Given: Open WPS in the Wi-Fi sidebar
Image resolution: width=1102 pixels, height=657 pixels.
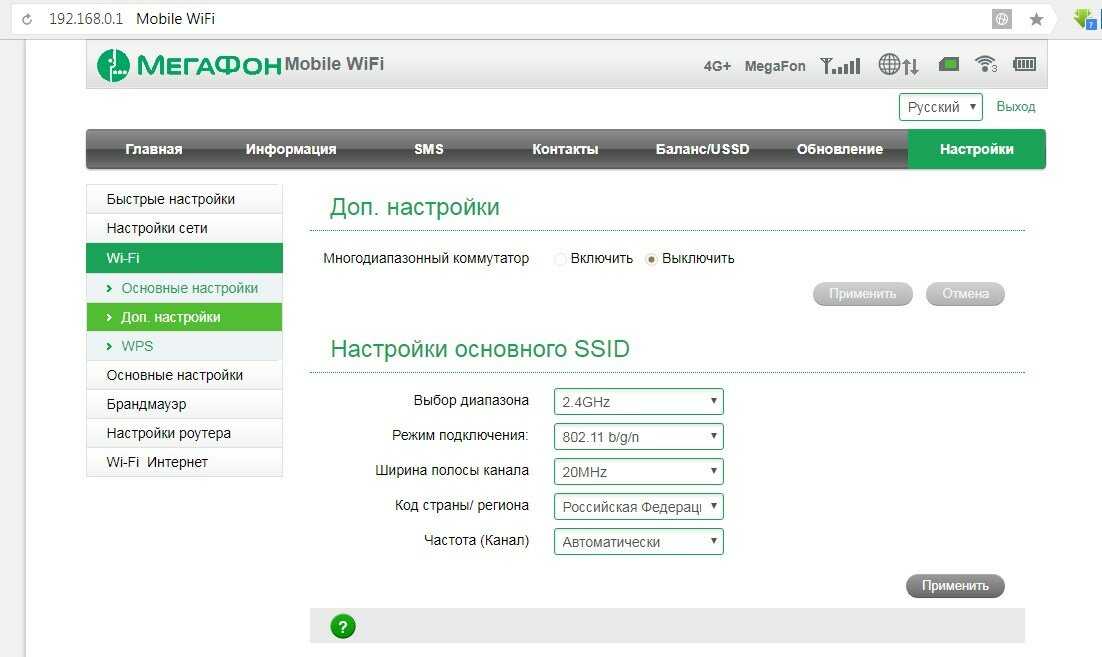Looking at the screenshot, I should point(137,346).
